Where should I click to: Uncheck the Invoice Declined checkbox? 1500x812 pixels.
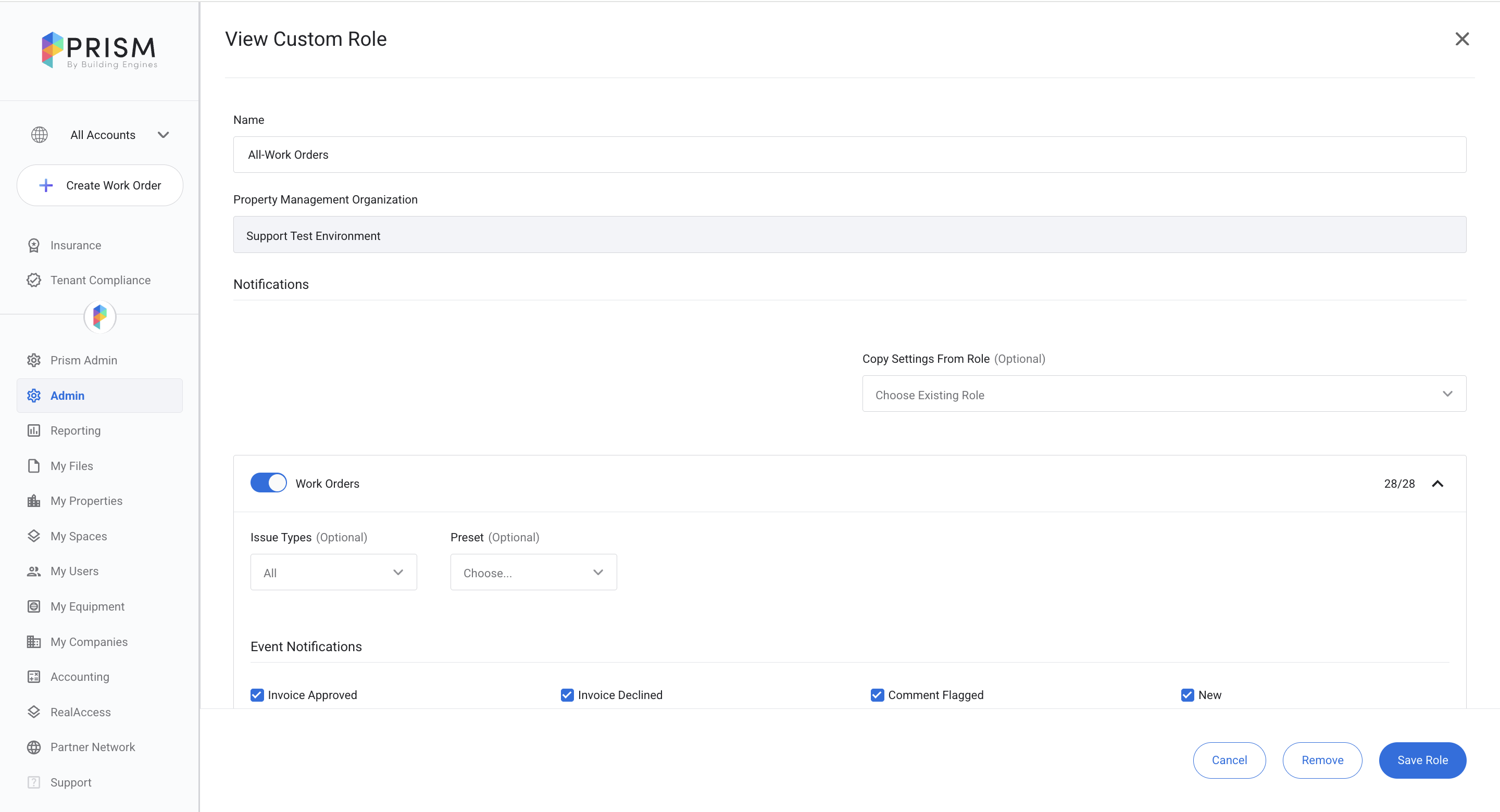[567, 695]
